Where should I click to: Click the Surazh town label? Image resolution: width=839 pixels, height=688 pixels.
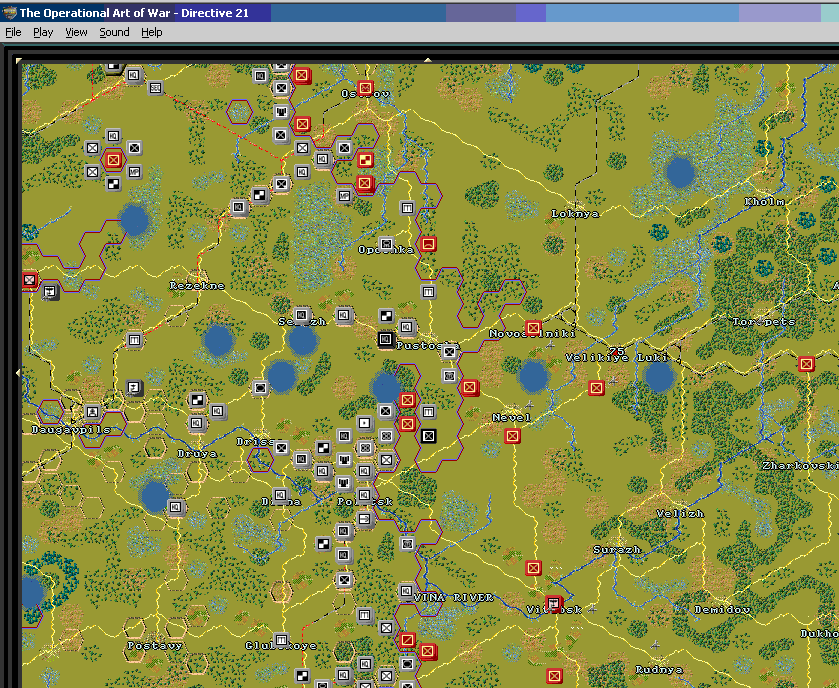click(616, 549)
